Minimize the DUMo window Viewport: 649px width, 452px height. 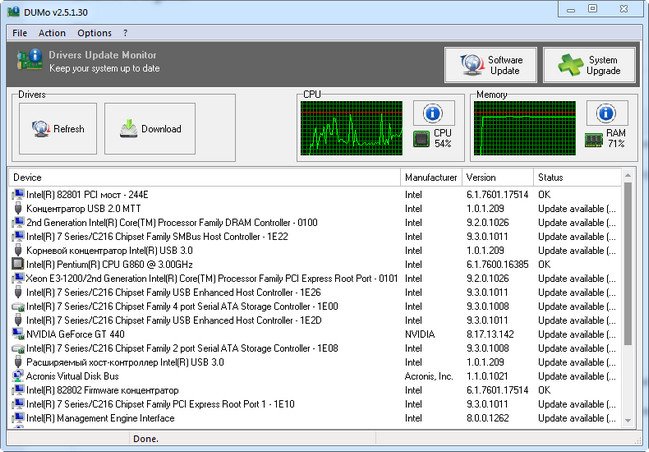pos(571,10)
